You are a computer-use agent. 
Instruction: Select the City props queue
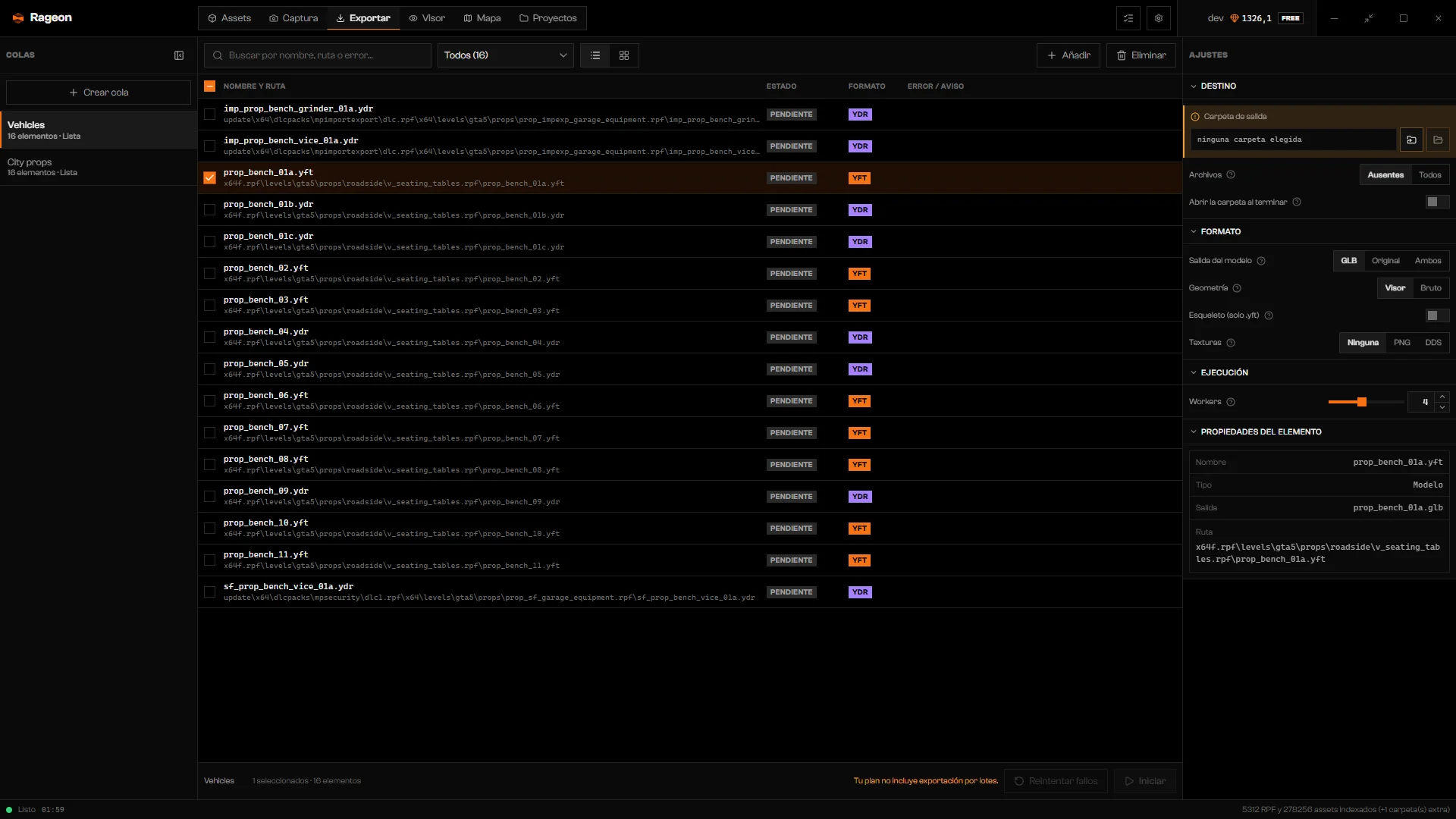click(99, 167)
